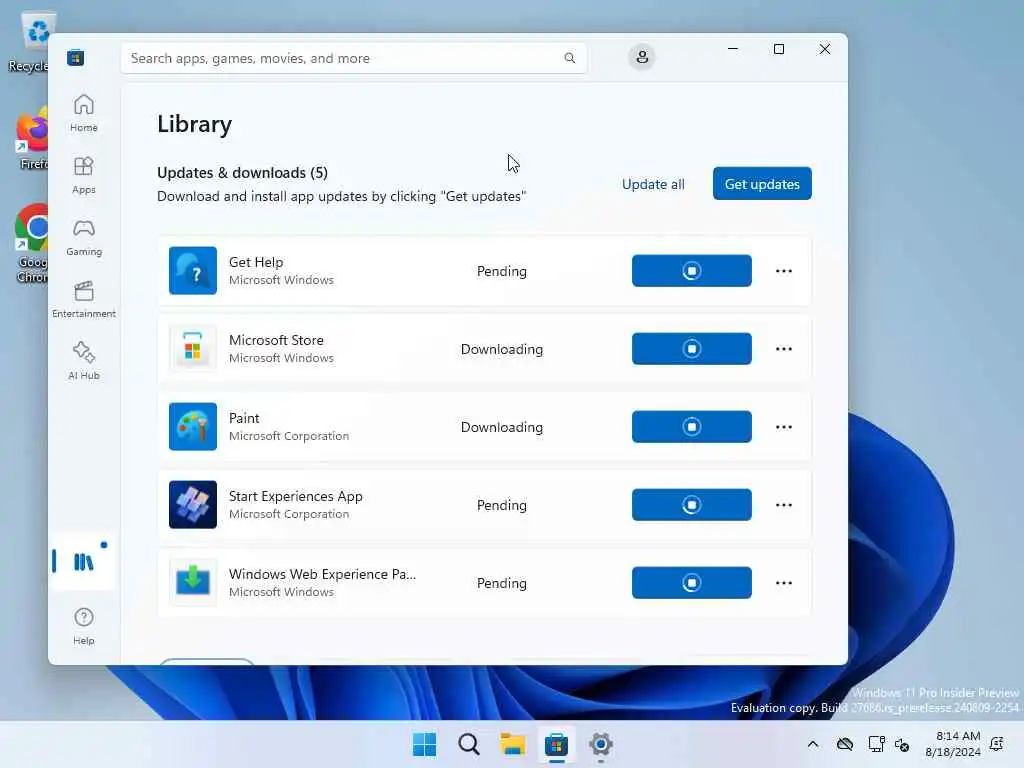This screenshot has width=1024, height=768.
Task: Click the search magnifier icon in search box
Action: (569, 58)
